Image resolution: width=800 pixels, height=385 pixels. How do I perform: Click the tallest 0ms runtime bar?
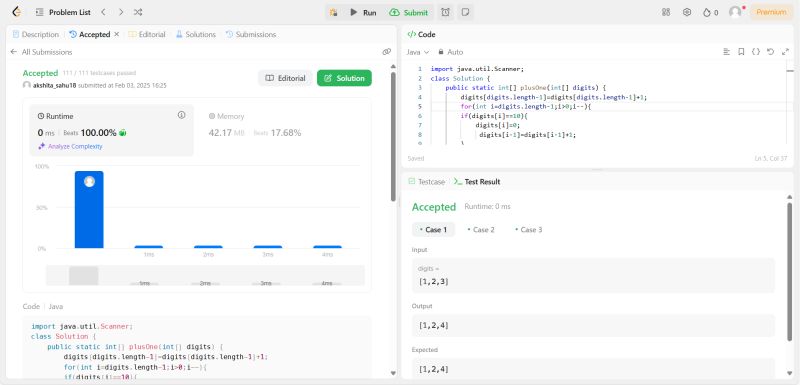pos(89,210)
